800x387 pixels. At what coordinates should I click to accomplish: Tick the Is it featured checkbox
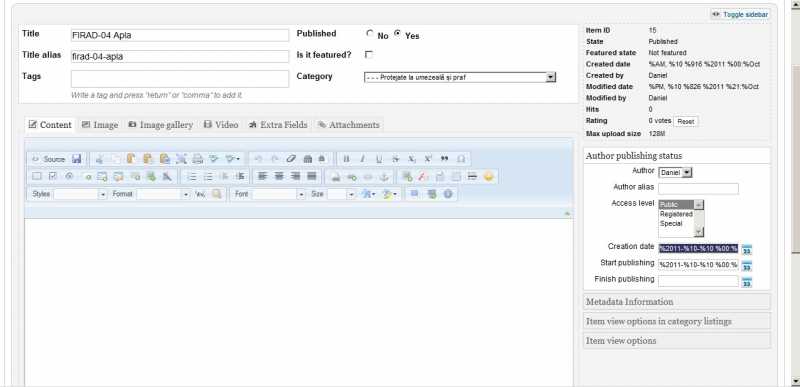pos(369,55)
